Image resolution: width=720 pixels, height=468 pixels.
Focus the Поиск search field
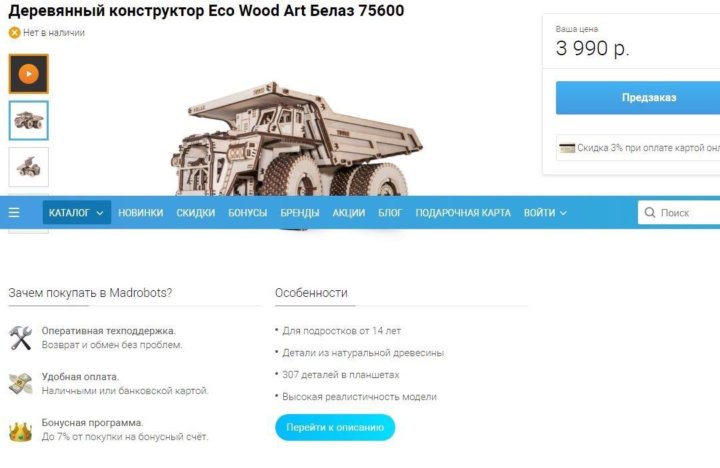pos(679,213)
